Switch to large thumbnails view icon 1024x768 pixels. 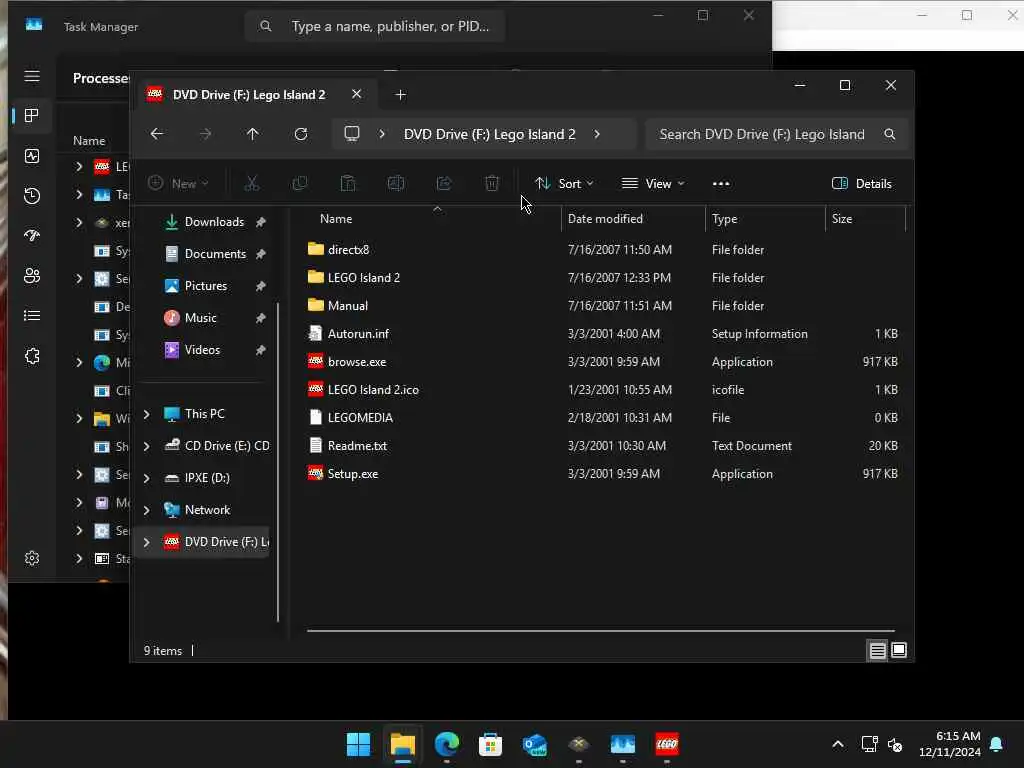point(899,650)
